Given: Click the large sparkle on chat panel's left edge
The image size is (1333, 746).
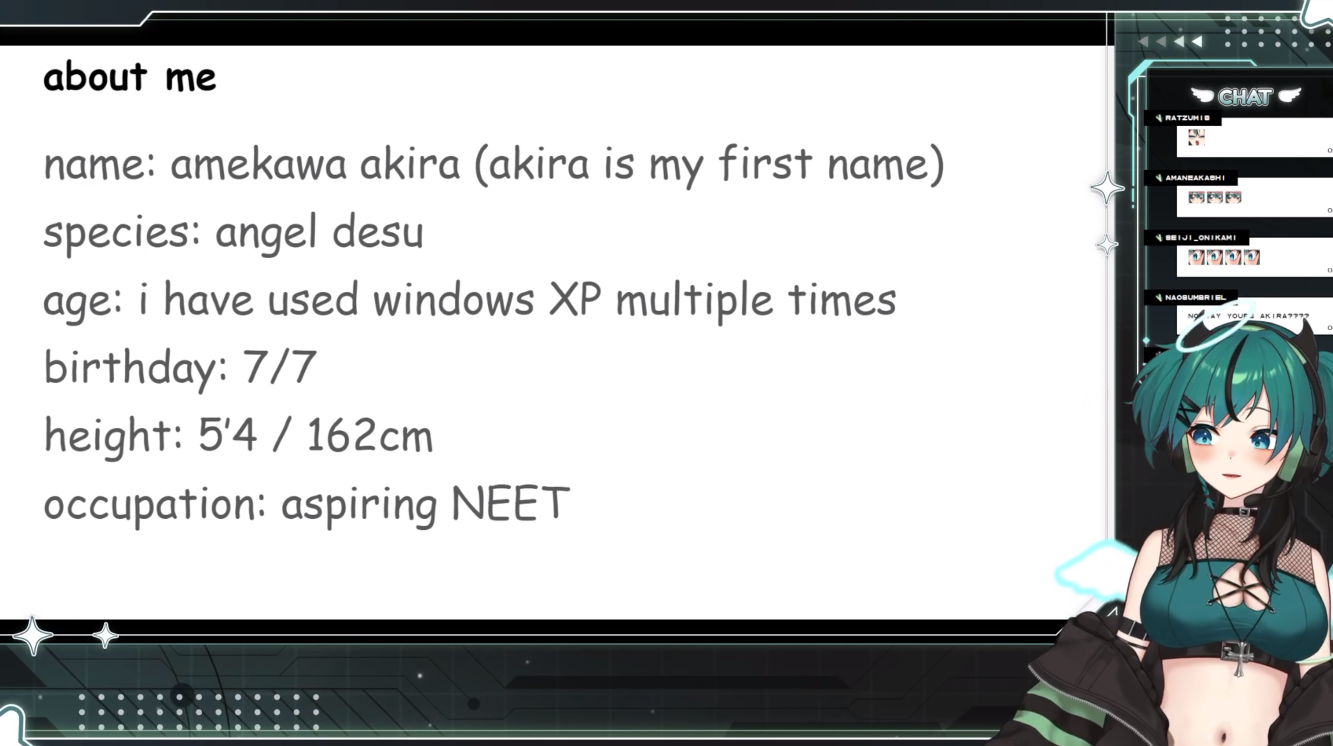Looking at the screenshot, I should [x=1107, y=188].
